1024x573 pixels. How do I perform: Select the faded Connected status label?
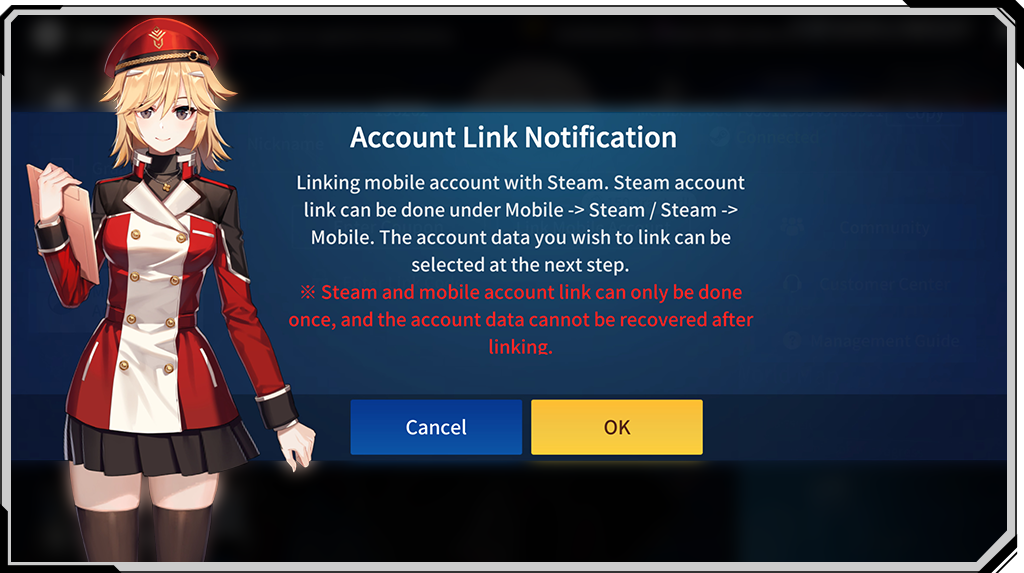coord(777,137)
